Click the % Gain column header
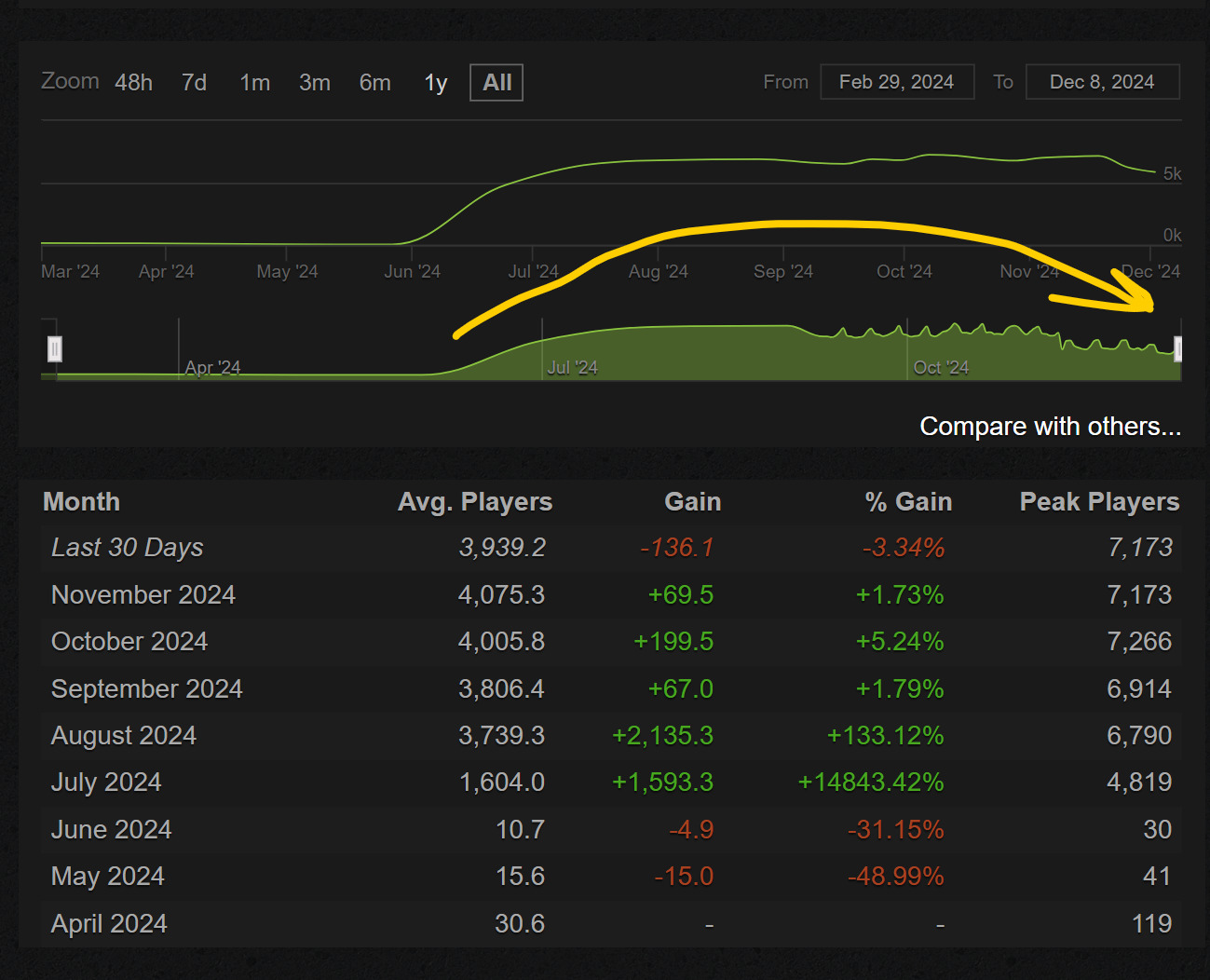This screenshot has width=1210, height=980. tap(908, 502)
